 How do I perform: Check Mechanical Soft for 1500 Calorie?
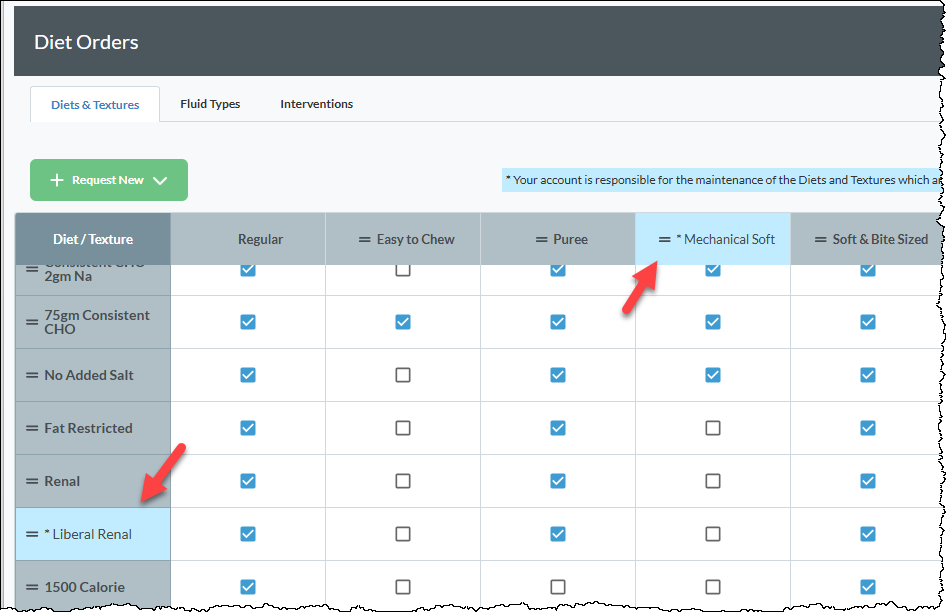coord(713,587)
